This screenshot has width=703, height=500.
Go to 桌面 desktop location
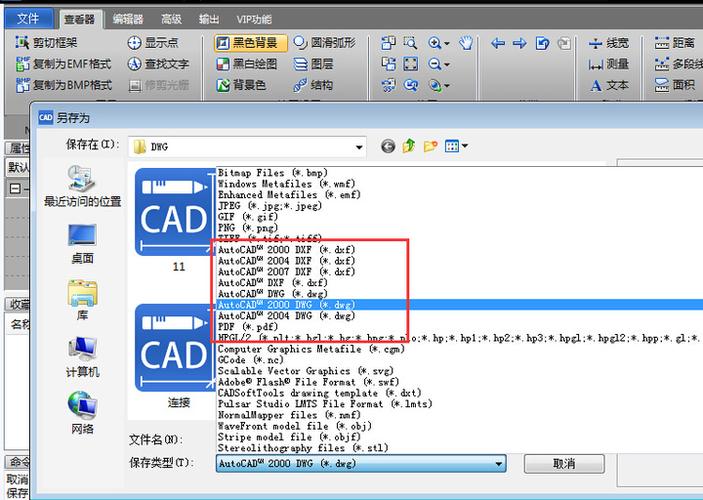point(82,244)
